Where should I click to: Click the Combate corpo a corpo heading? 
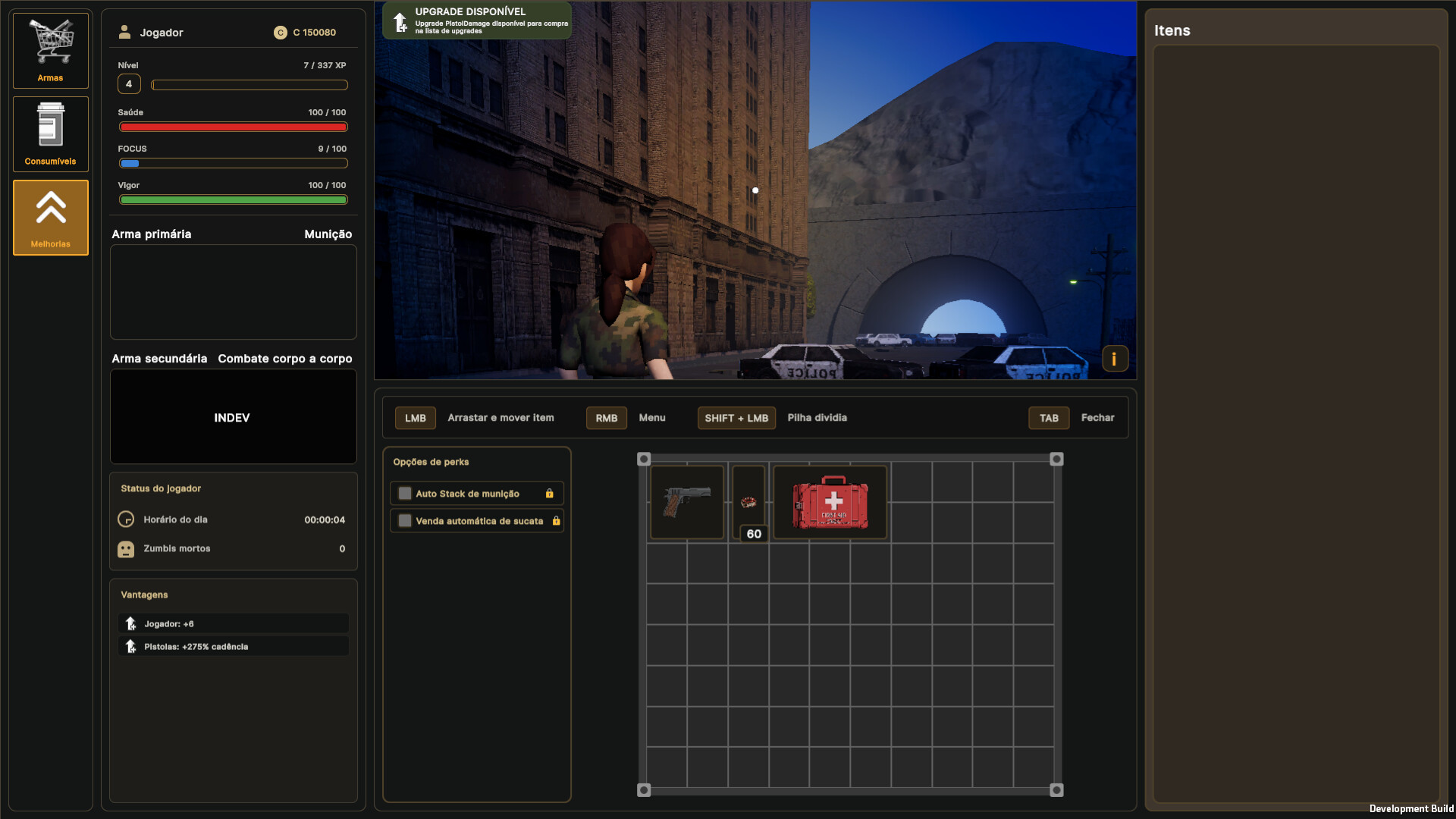click(x=285, y=359)
